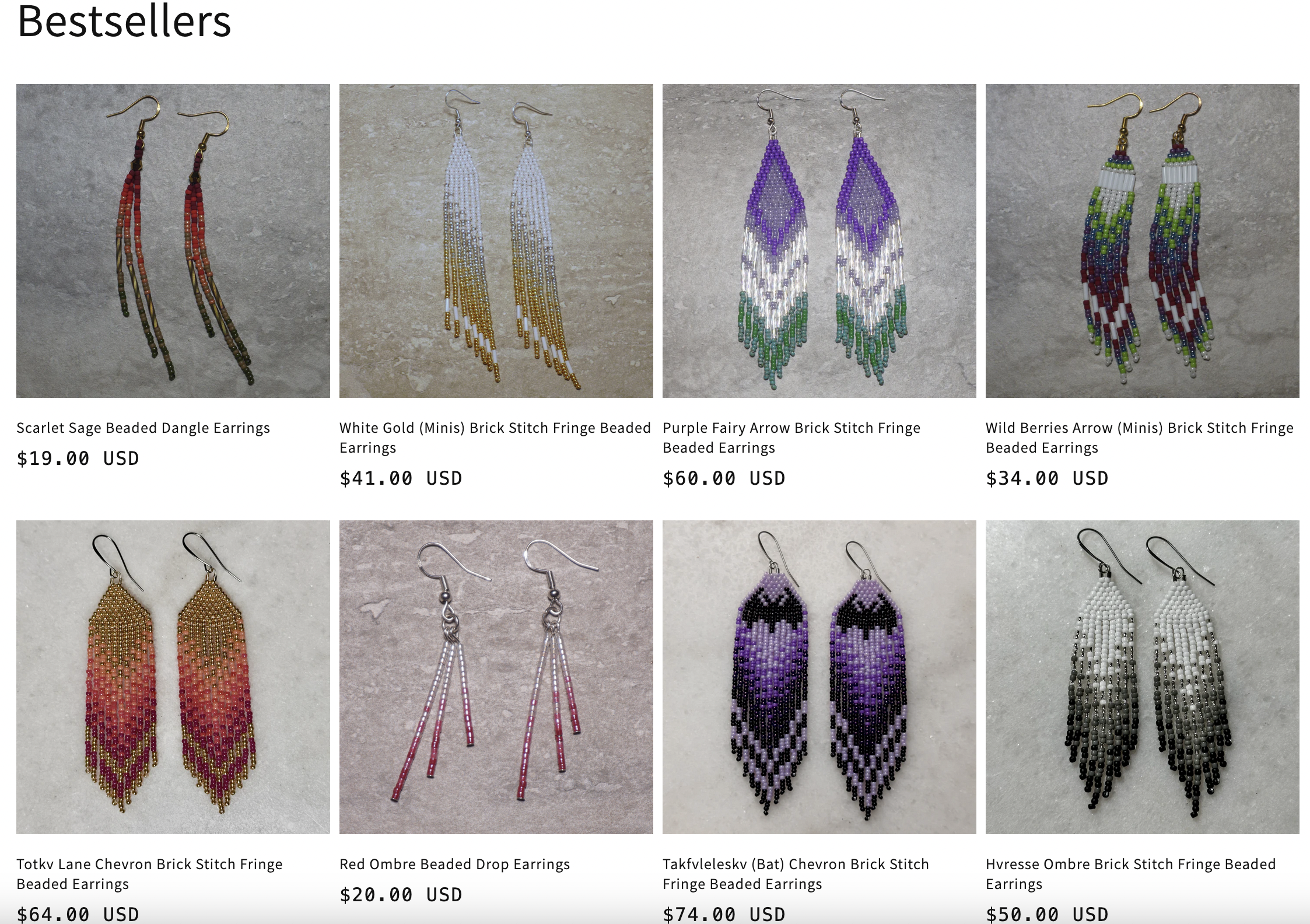This screenshot has width=1310, height=924.
Task: Open the Hvresse Ombre black-white earrings photo
Action: click(x=1143, y=677)
